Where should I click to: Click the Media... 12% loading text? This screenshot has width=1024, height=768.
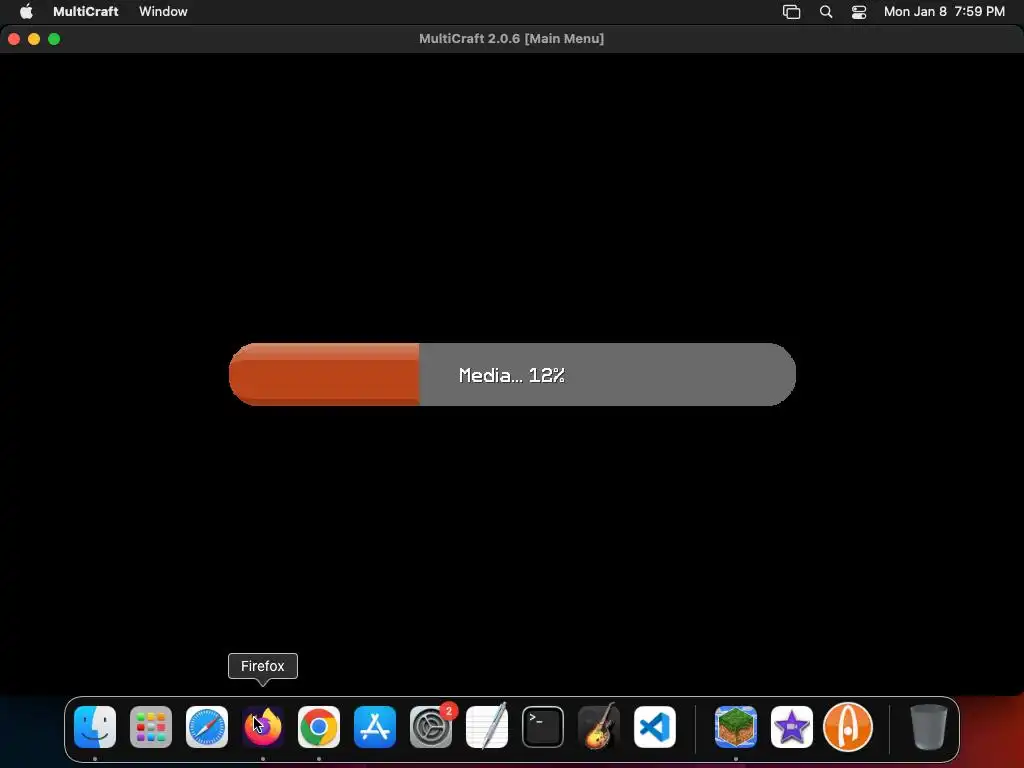tap(512, 376)
